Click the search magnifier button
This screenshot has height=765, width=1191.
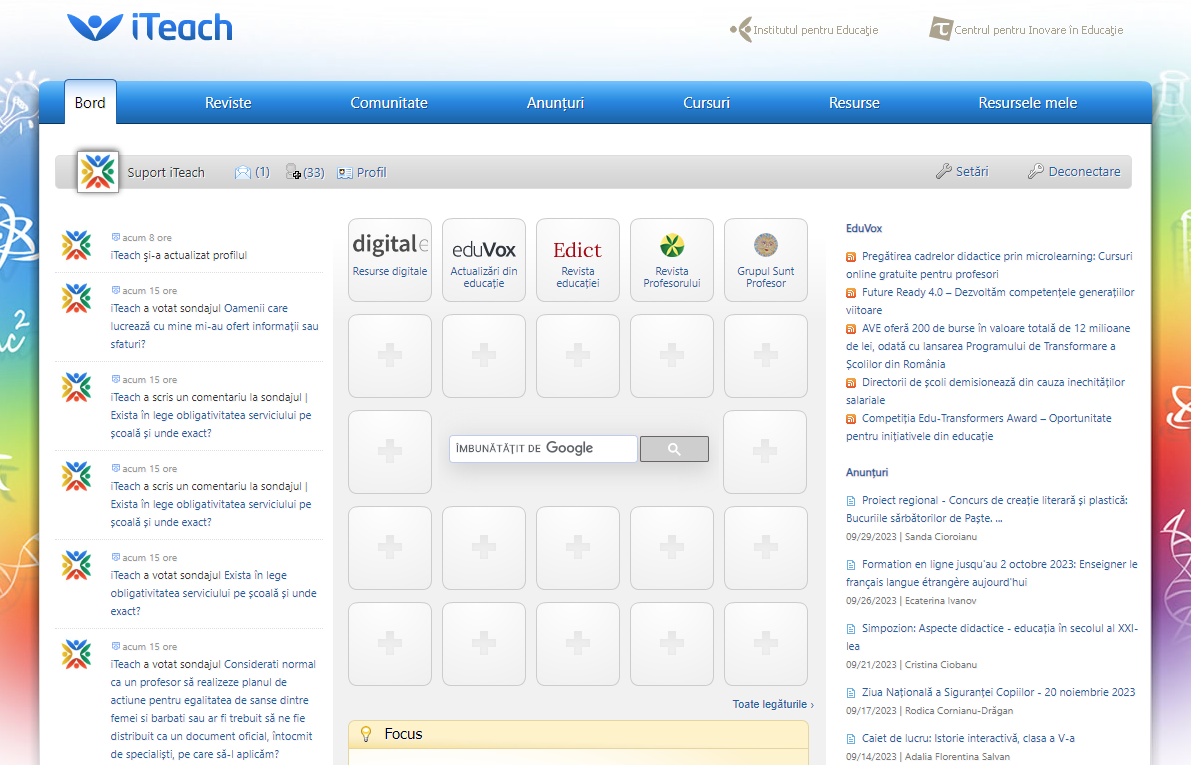tap(674, 449)
